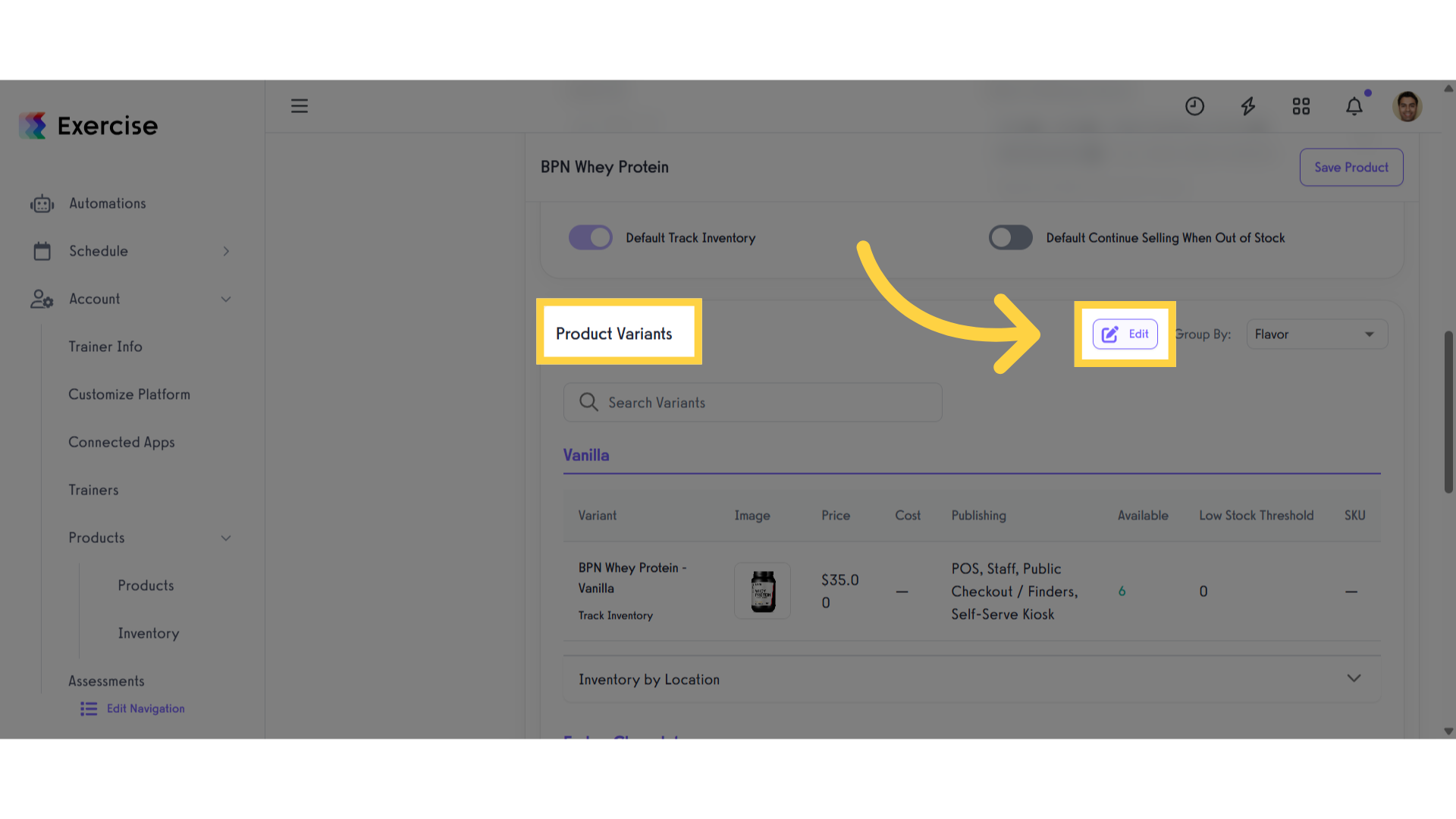Toggle Default Track Inventory switch

pyautogui.click(x=591, y=237)
